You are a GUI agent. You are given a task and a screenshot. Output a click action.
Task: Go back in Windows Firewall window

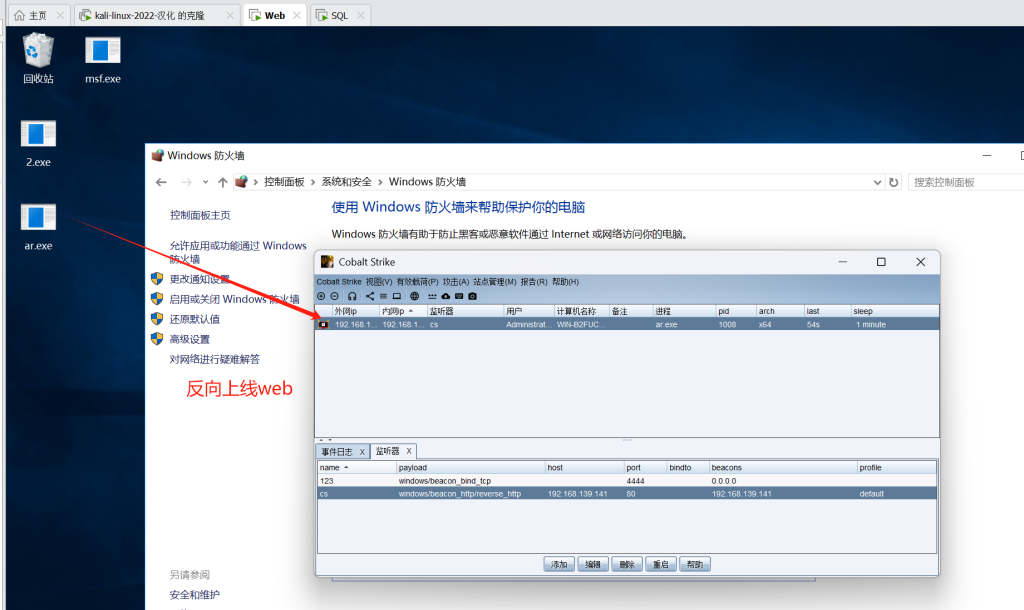[x=161, y=182]
